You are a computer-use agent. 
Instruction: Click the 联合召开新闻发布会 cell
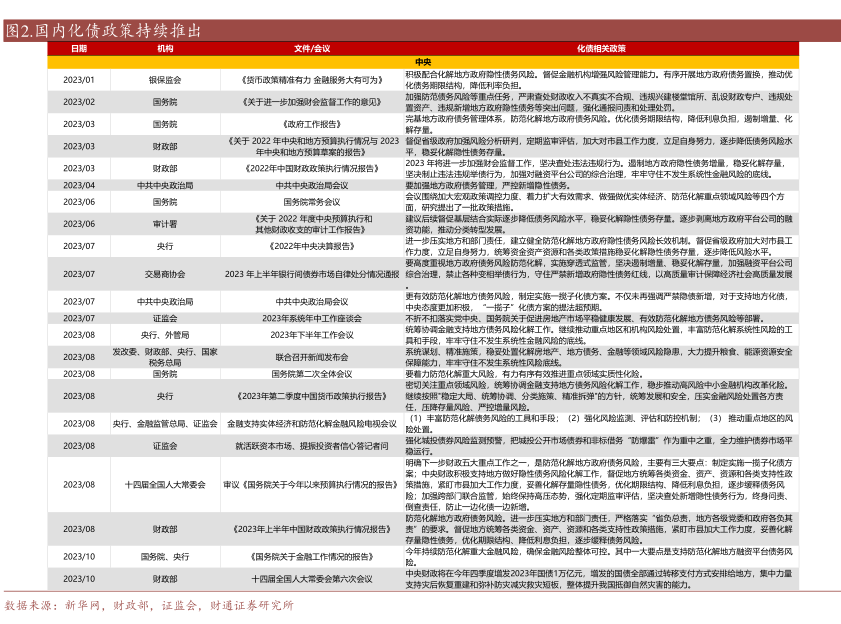tap(312, 356)
